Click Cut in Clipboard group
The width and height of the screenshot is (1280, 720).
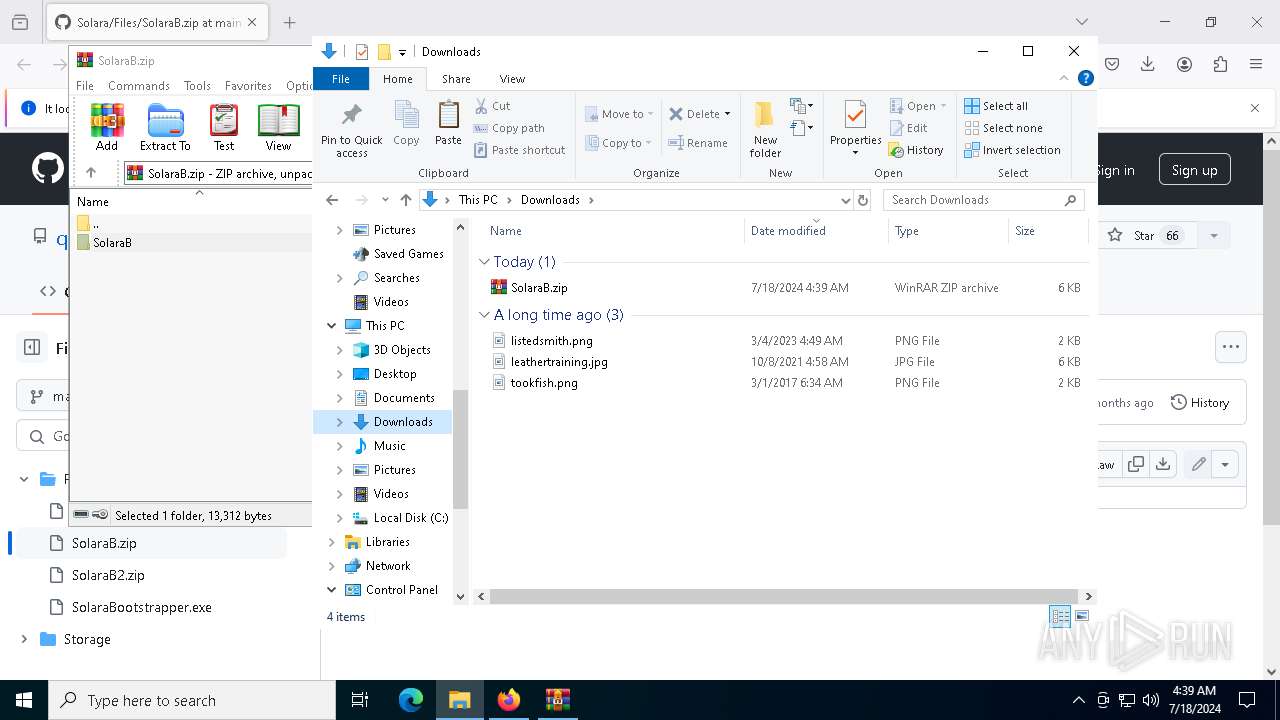tap(493, 106)
